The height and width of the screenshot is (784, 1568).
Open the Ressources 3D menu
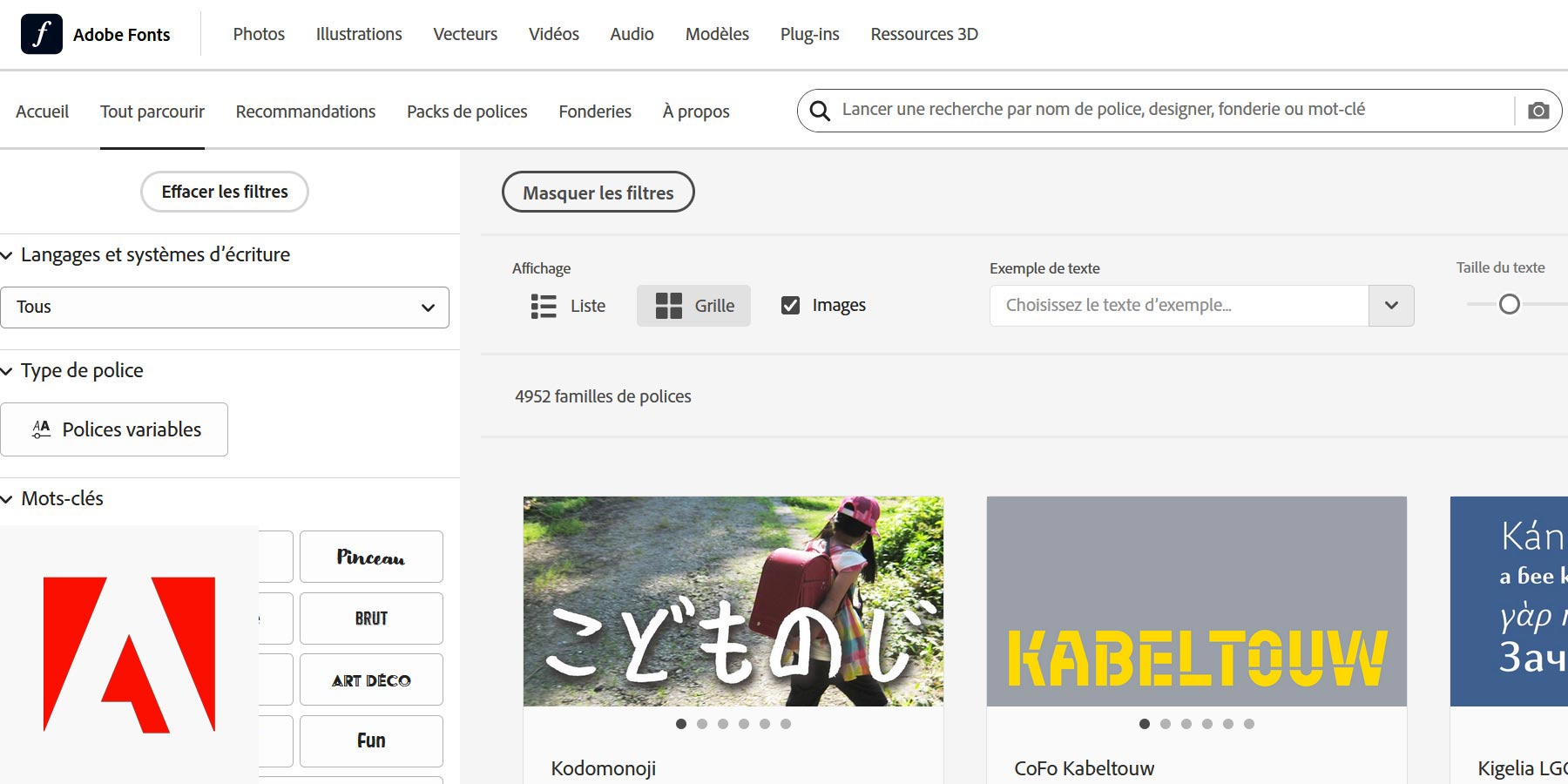(x=924, y=34)
